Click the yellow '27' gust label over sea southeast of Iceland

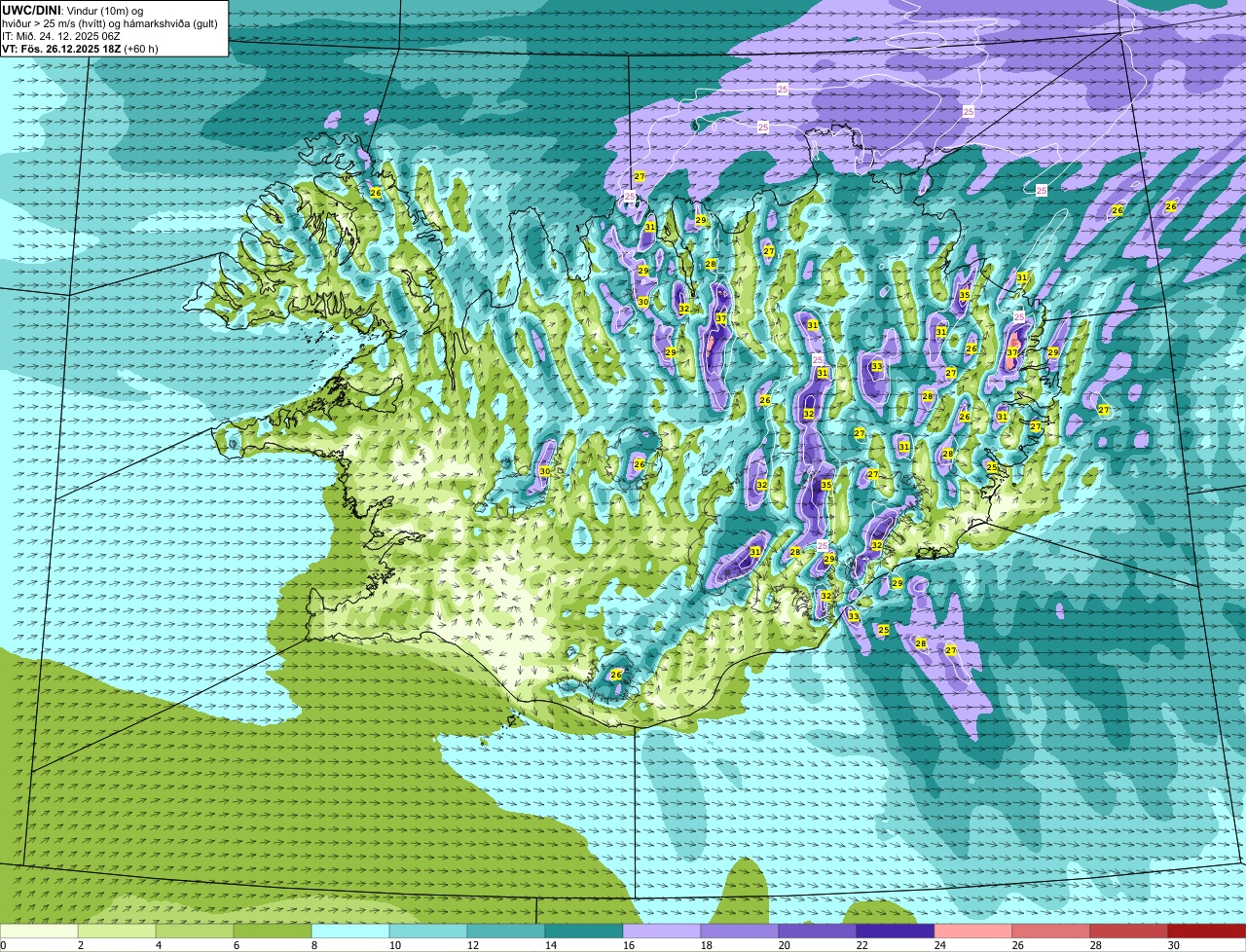click(951, 649)
